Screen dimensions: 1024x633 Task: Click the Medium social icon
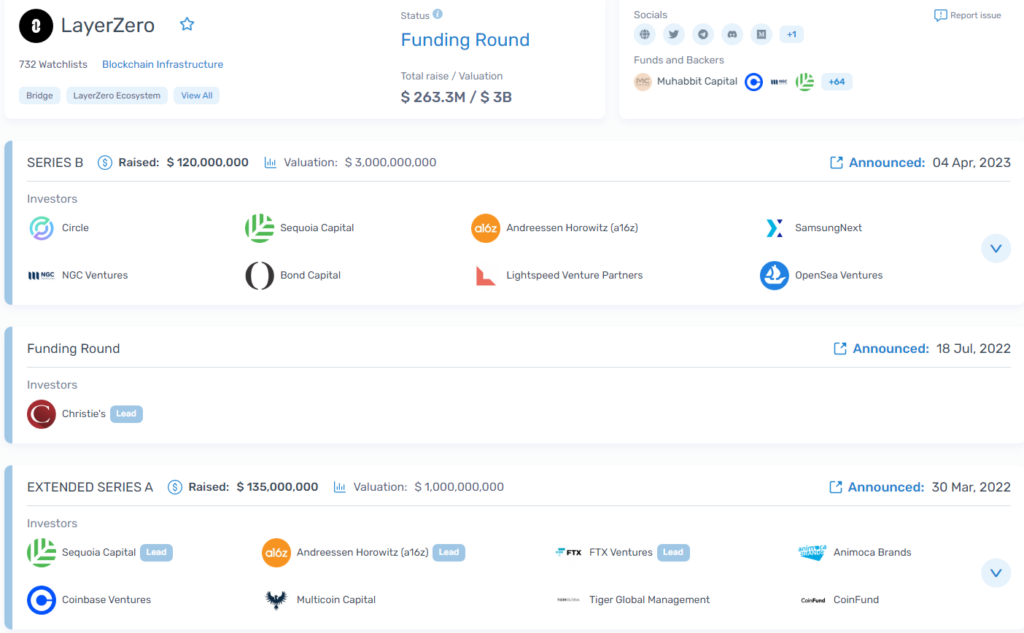[762, 34]
